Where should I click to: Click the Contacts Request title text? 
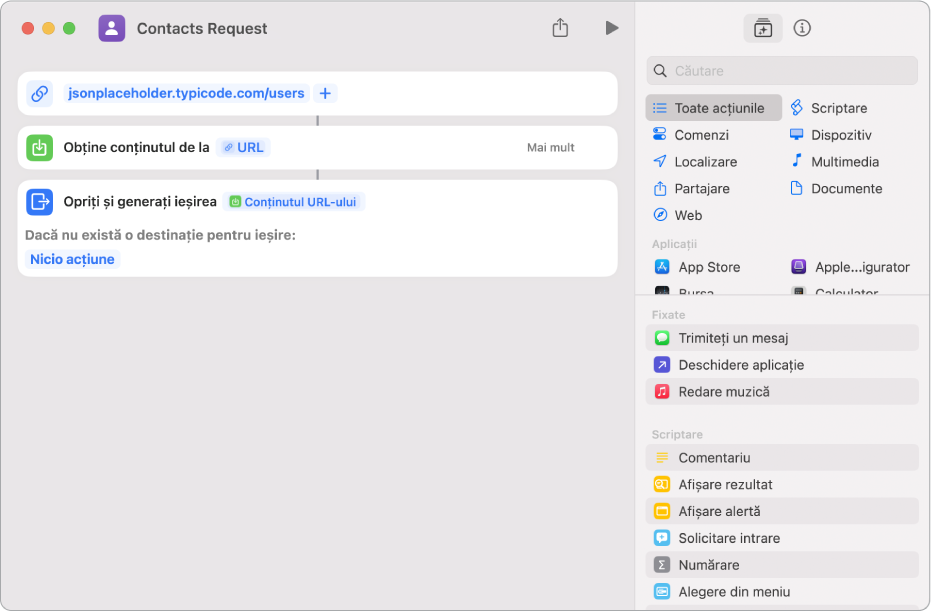tap(202, 28)
